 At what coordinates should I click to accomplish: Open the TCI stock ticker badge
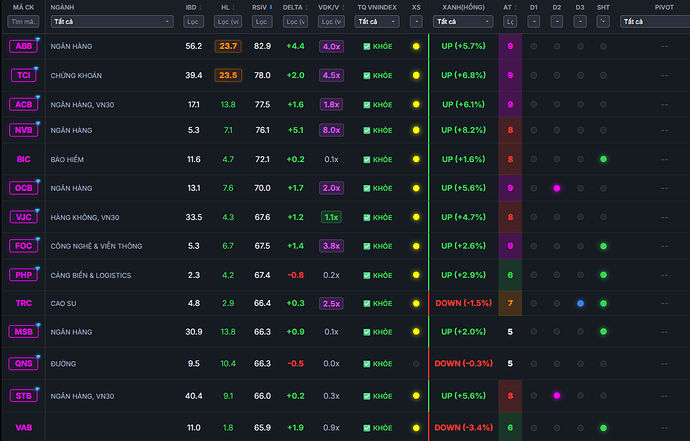click(23, 75)
